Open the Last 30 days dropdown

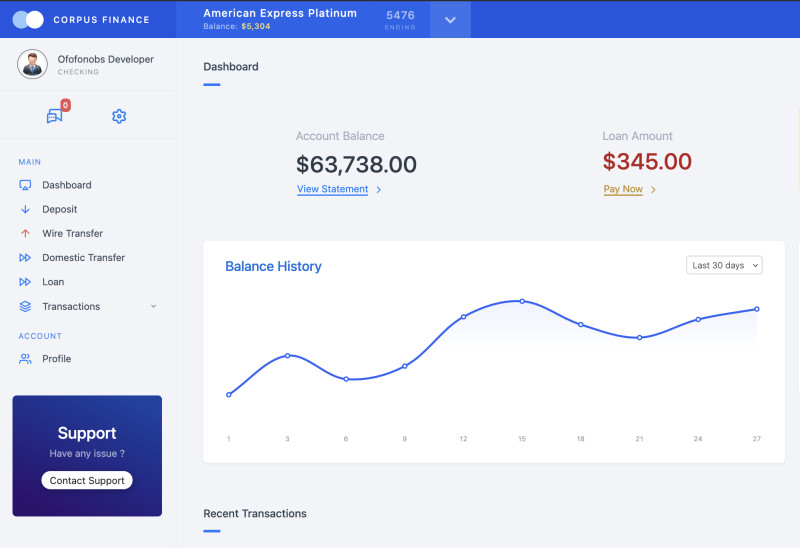724,265
